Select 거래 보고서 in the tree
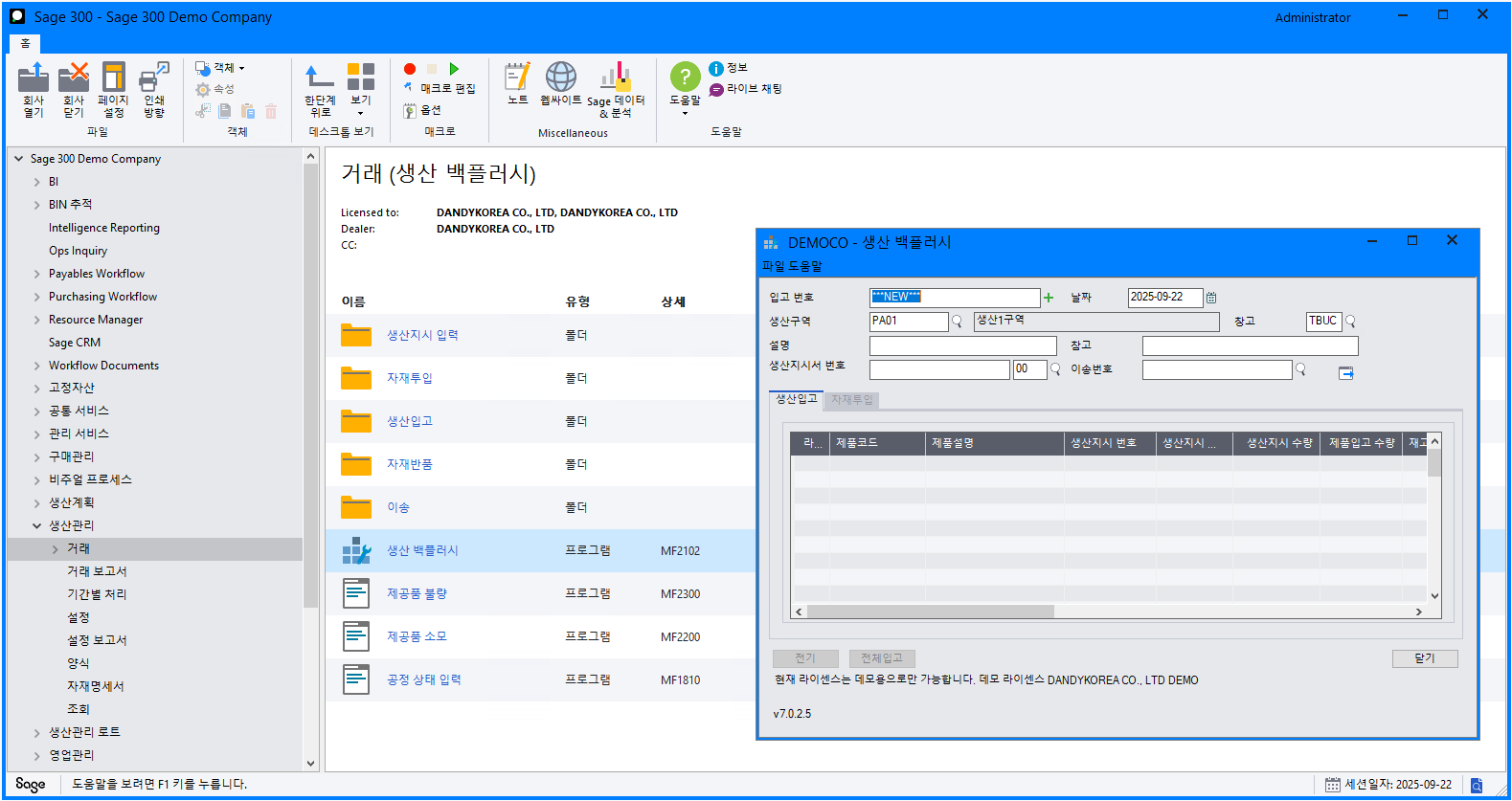Viewport: 1512px width, 801px height. click(97, 571)
